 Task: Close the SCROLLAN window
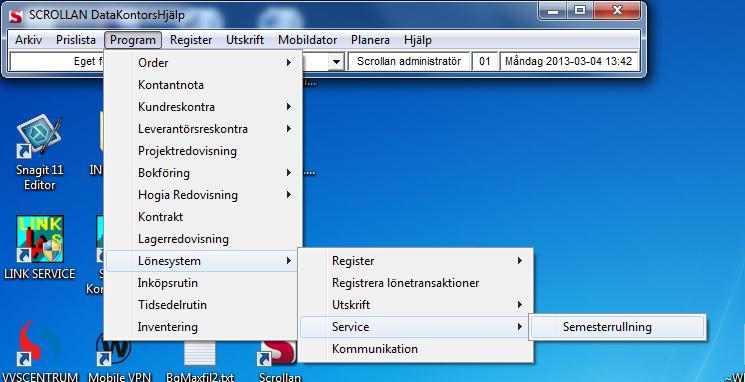point(617,11)
